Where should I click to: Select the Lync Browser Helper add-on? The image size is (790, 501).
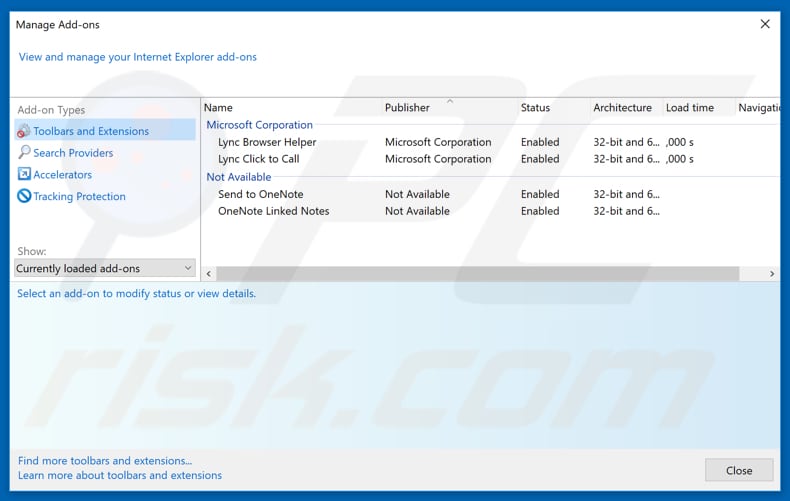(267, 142)
